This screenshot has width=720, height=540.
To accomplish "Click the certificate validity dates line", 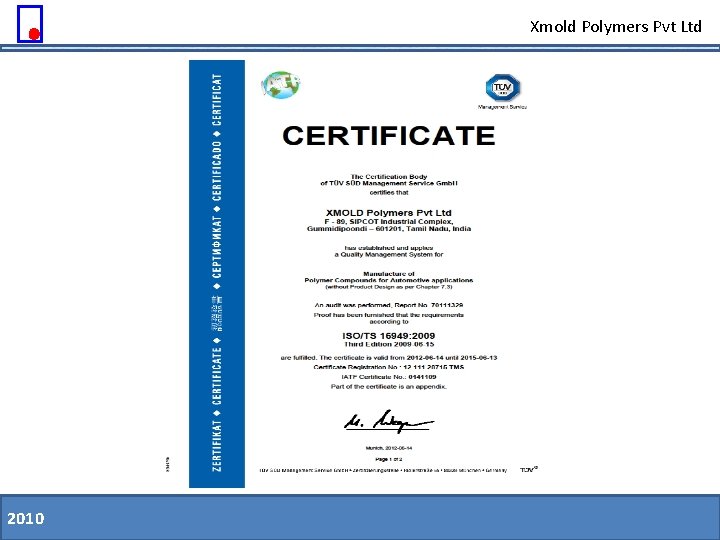I will coord(388,357).
